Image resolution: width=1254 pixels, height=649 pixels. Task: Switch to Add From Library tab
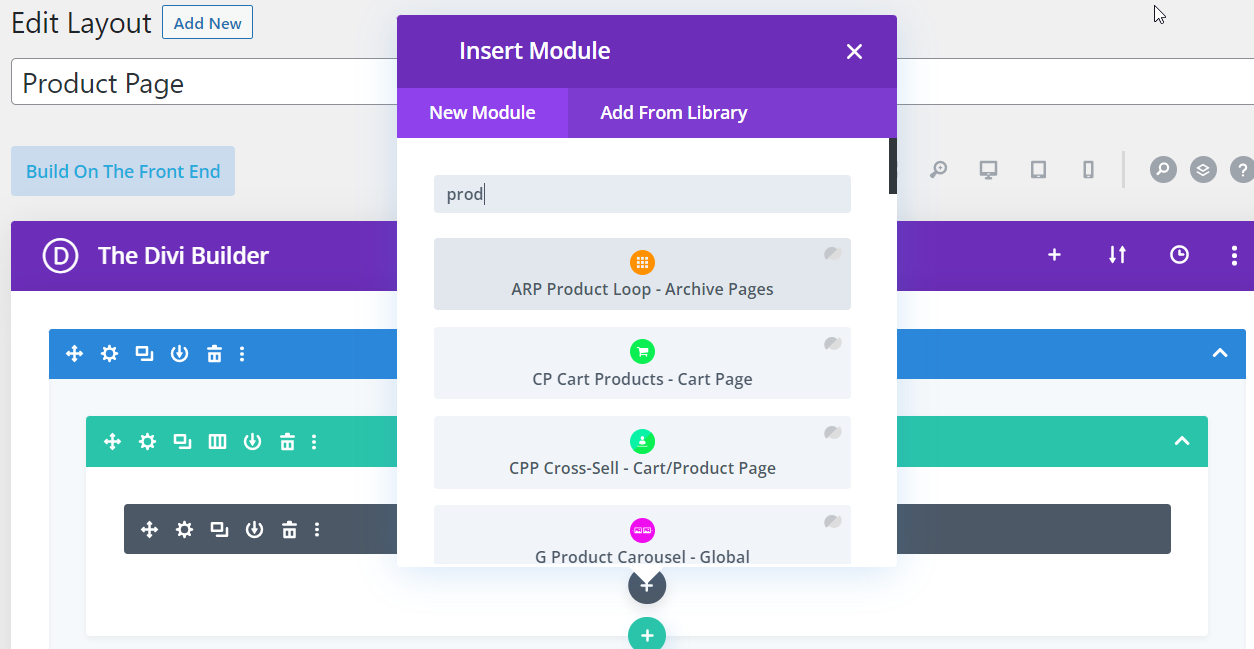tap(673, 113)
